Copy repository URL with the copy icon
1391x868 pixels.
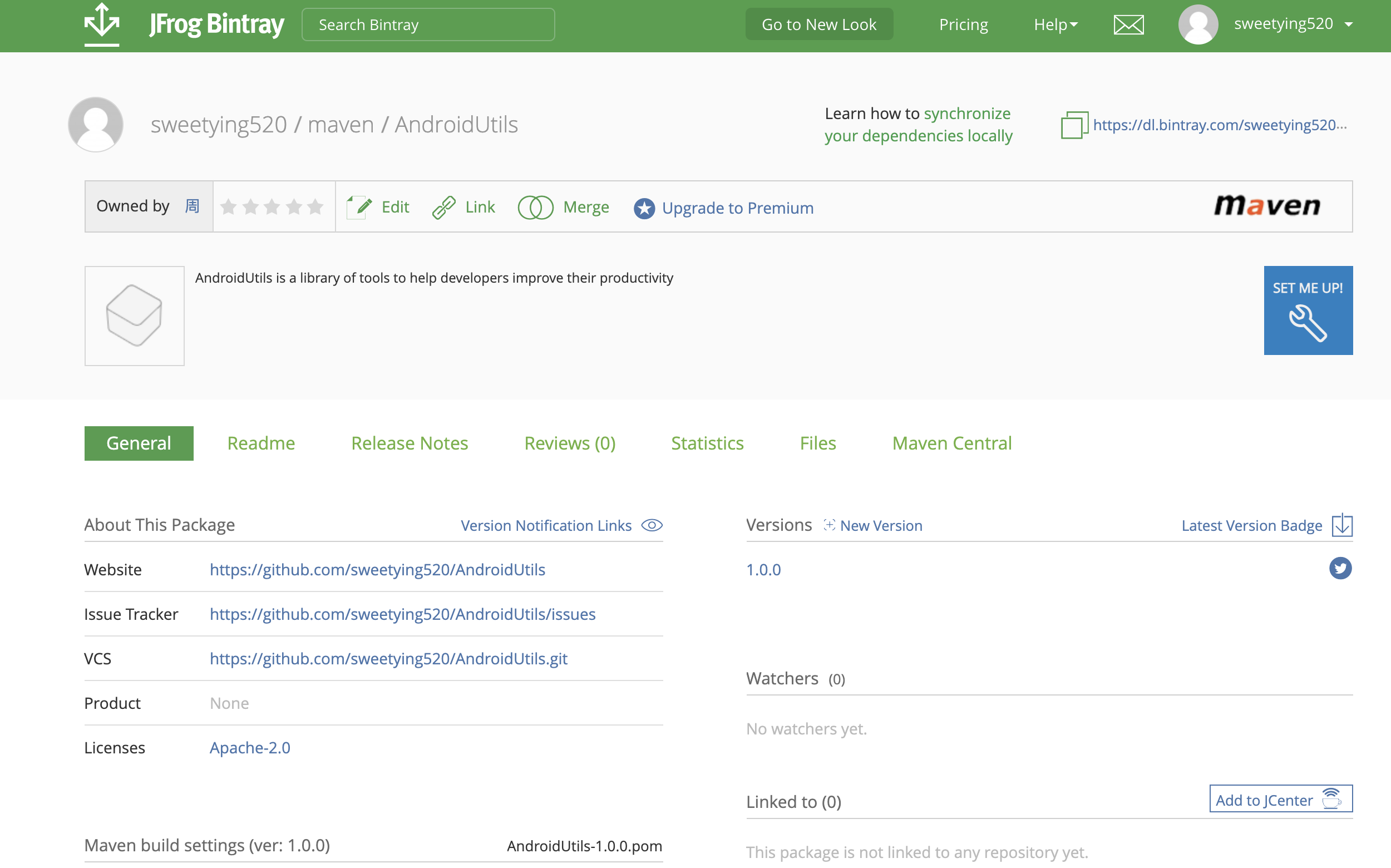(x=1073, y=125)
